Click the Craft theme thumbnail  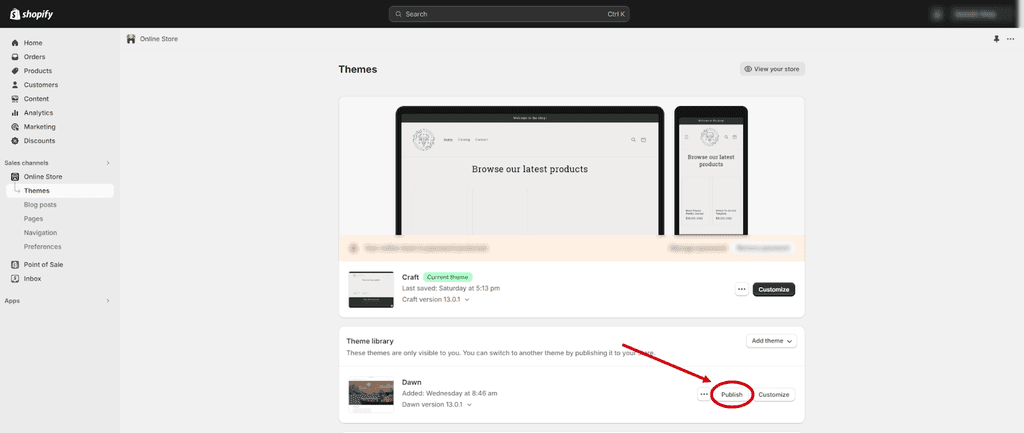[x=371, y=289]
